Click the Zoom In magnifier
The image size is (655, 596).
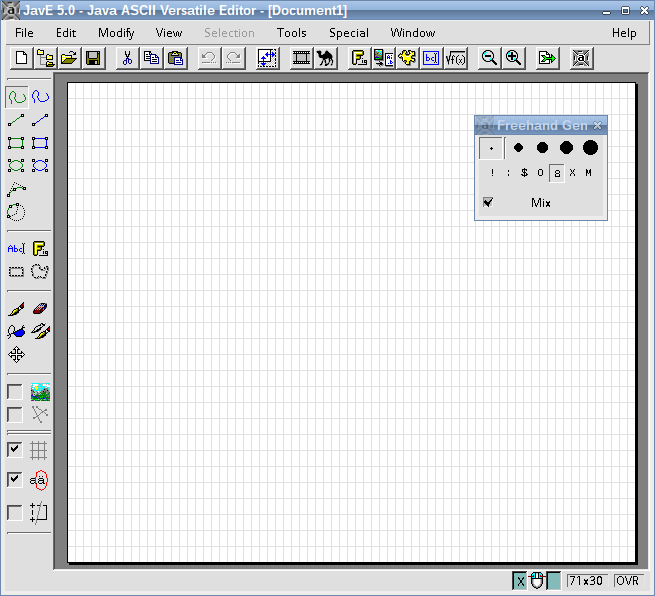click(513, 58)
